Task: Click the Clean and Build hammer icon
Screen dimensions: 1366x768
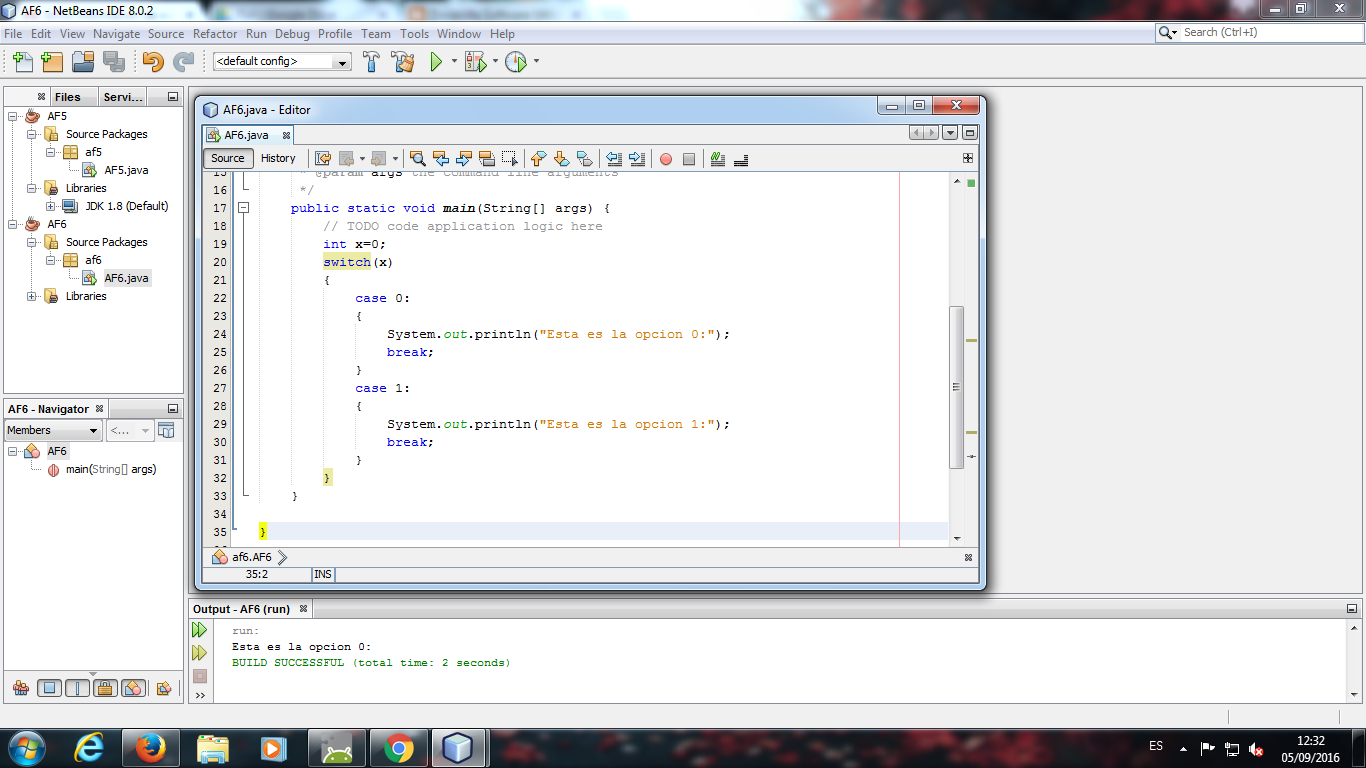Action: [403, 61]
